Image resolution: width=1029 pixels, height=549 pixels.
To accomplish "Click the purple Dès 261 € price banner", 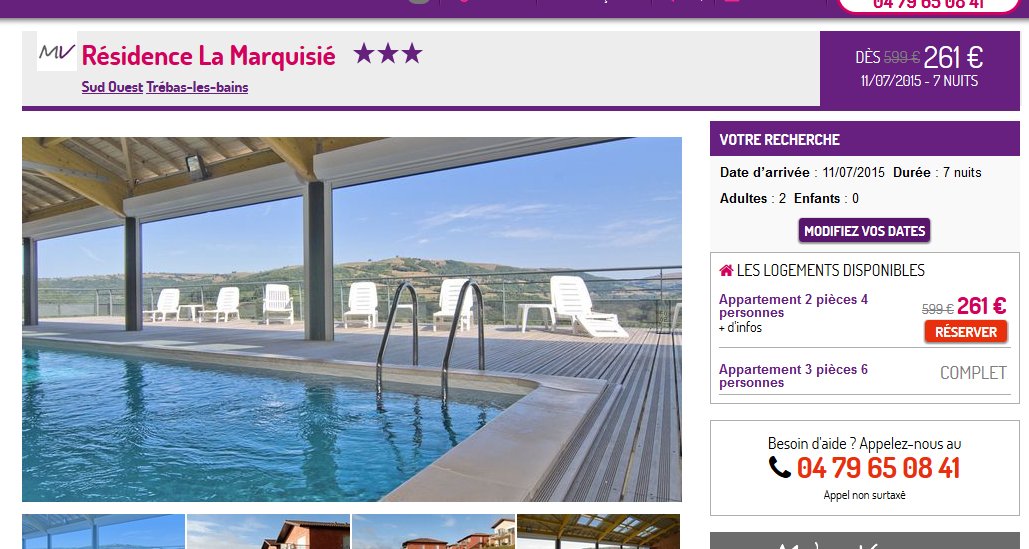I will click(x=919, y=69).
